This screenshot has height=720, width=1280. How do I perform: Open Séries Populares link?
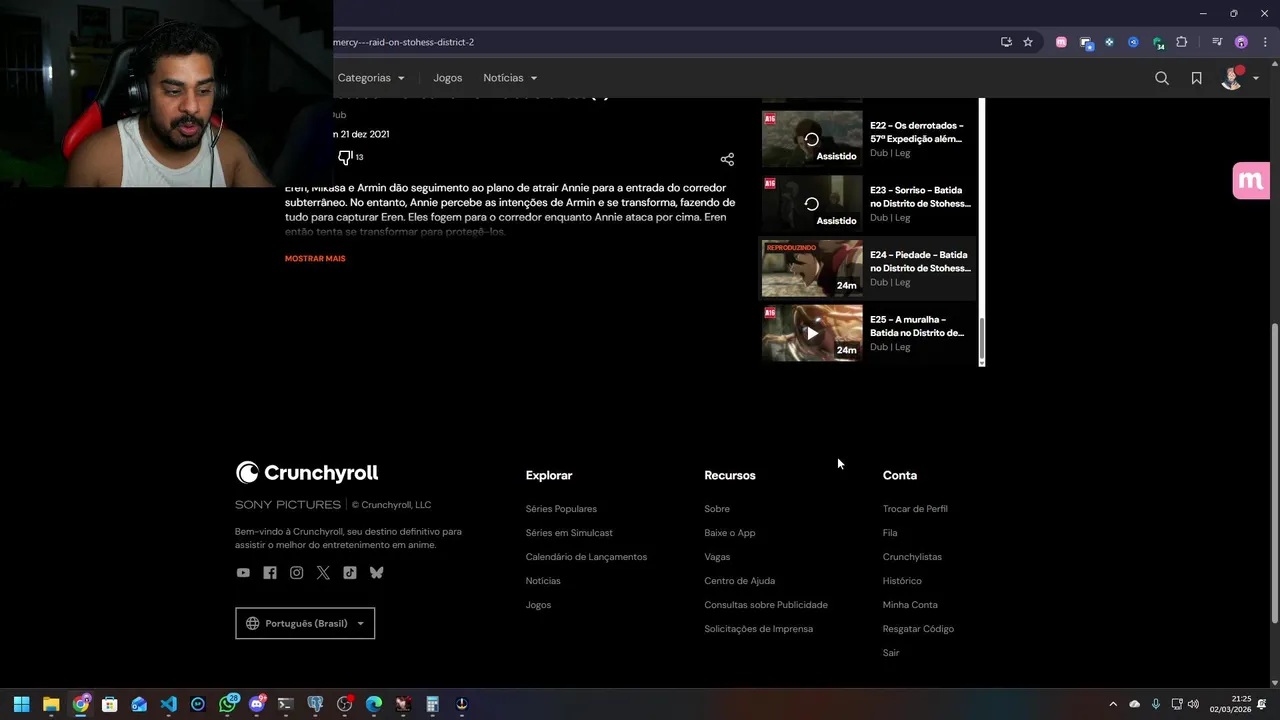coord(561,509)
